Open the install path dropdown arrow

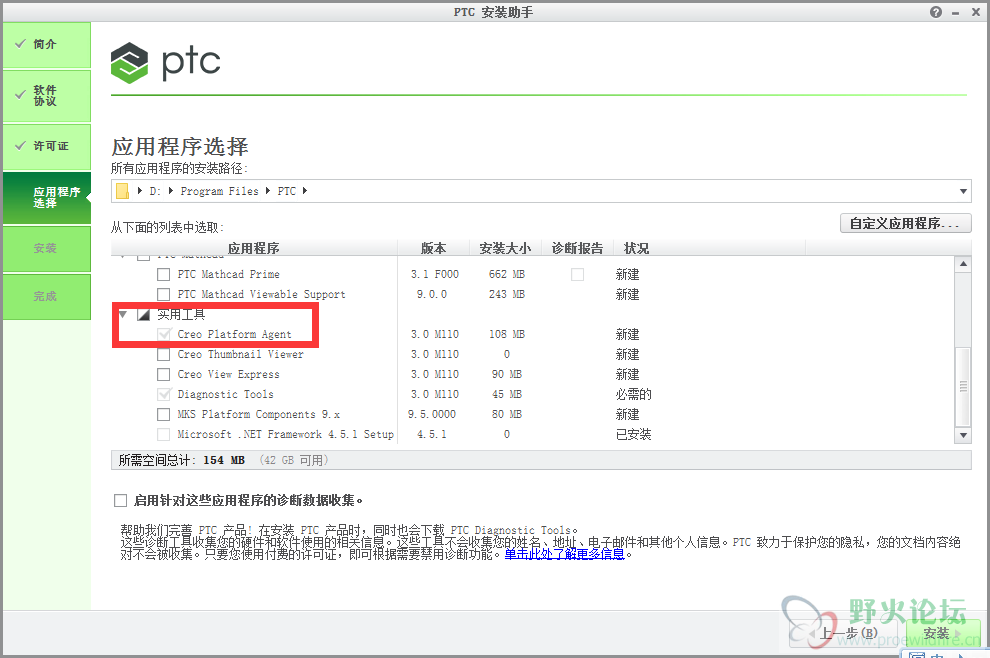click(x=963, y=191)
